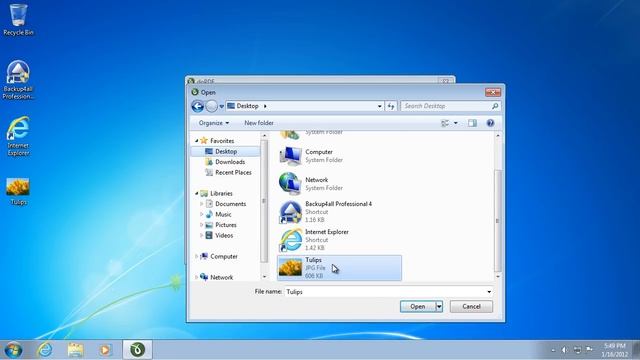Click the Change your view icon

(x=445, y=123)
